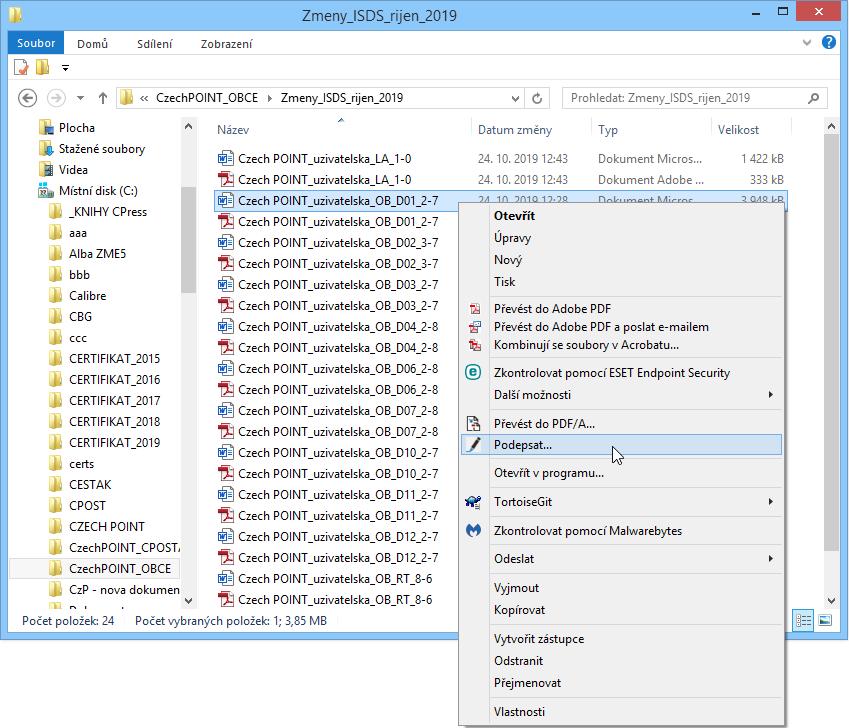849x728 pixels.
Task: Click the Stažené soubory folder icon
Action: pos(46,148)
